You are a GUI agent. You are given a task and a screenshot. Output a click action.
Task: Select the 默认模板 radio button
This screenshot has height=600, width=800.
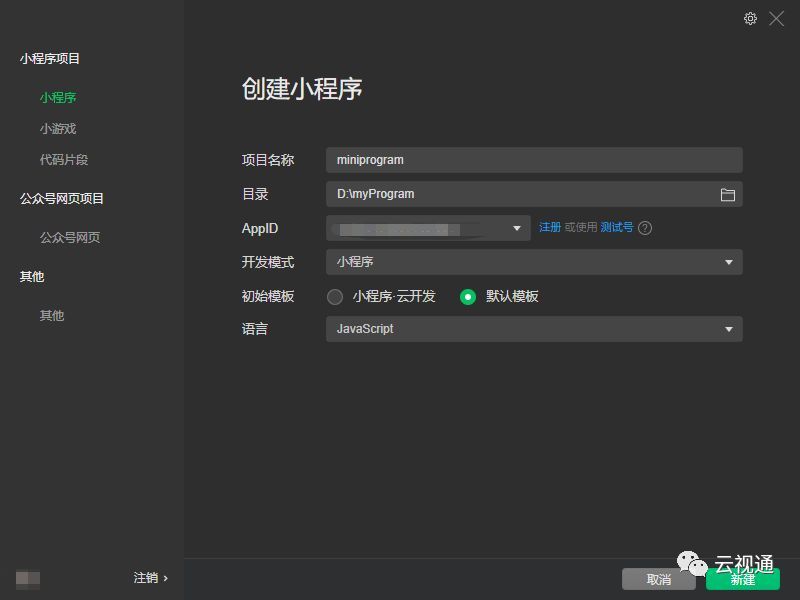point(469,297)
